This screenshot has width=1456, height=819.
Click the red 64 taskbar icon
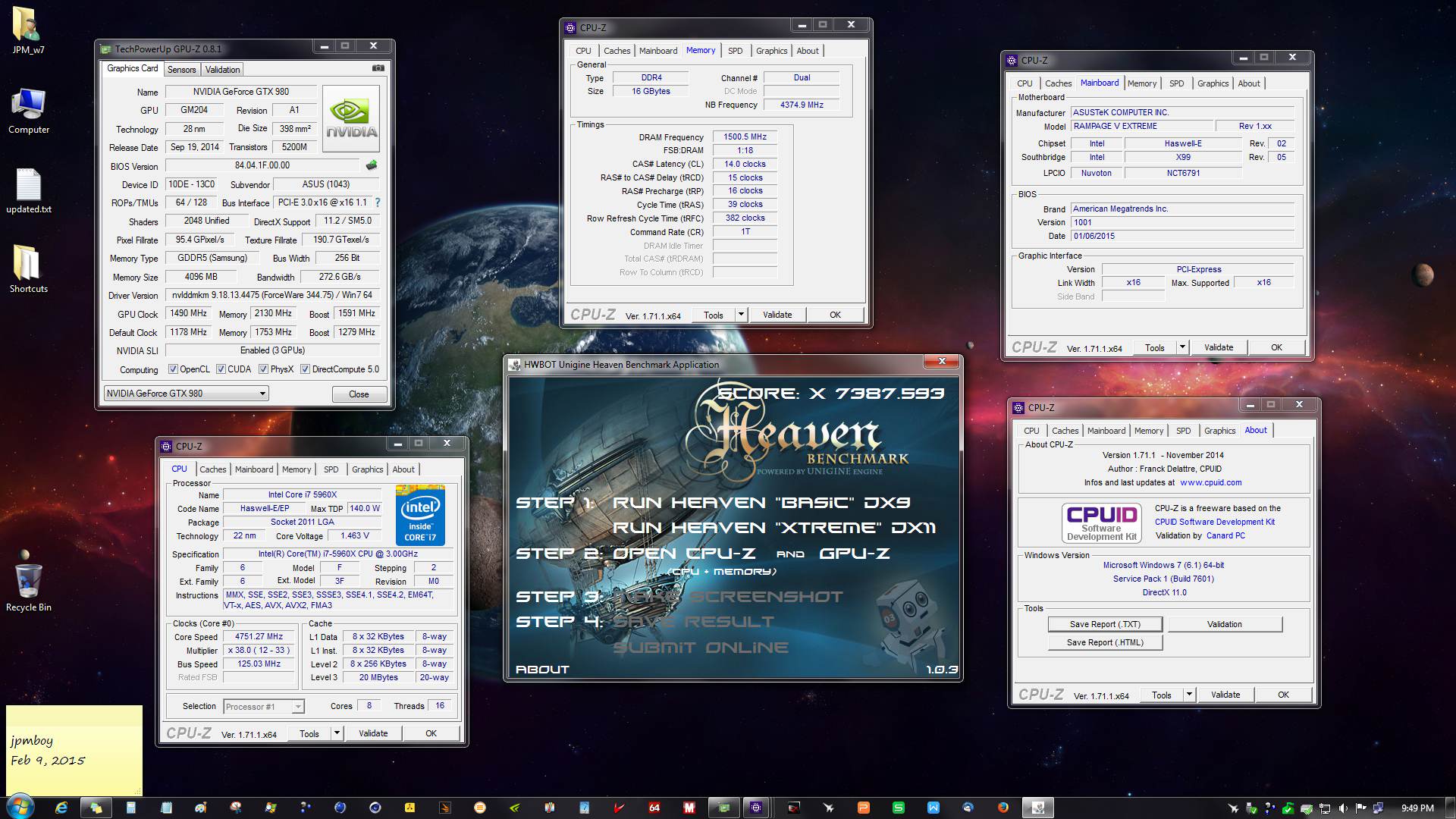[x=654, y=808]
